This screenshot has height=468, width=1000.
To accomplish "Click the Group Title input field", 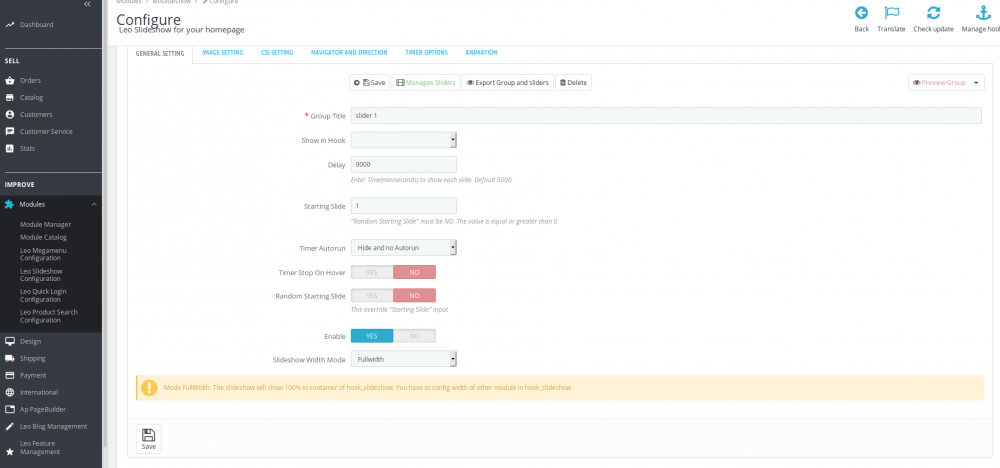I will [666, 115].
